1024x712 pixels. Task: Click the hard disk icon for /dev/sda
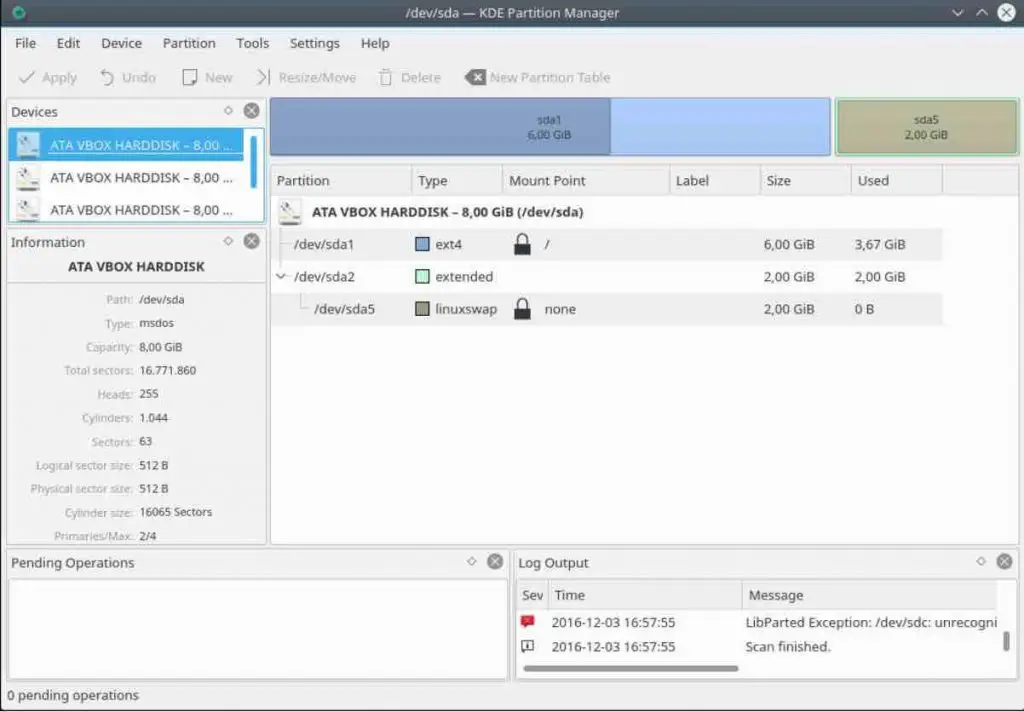(290, 211)
